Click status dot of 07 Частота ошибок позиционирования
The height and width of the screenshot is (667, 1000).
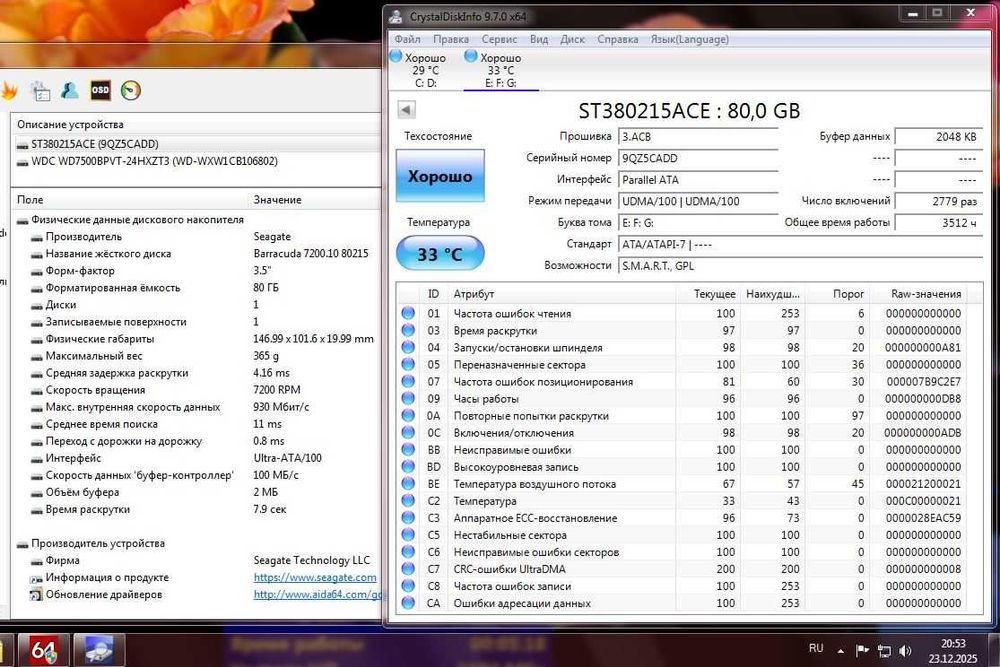pyautogui.click(x=408, y=381)
